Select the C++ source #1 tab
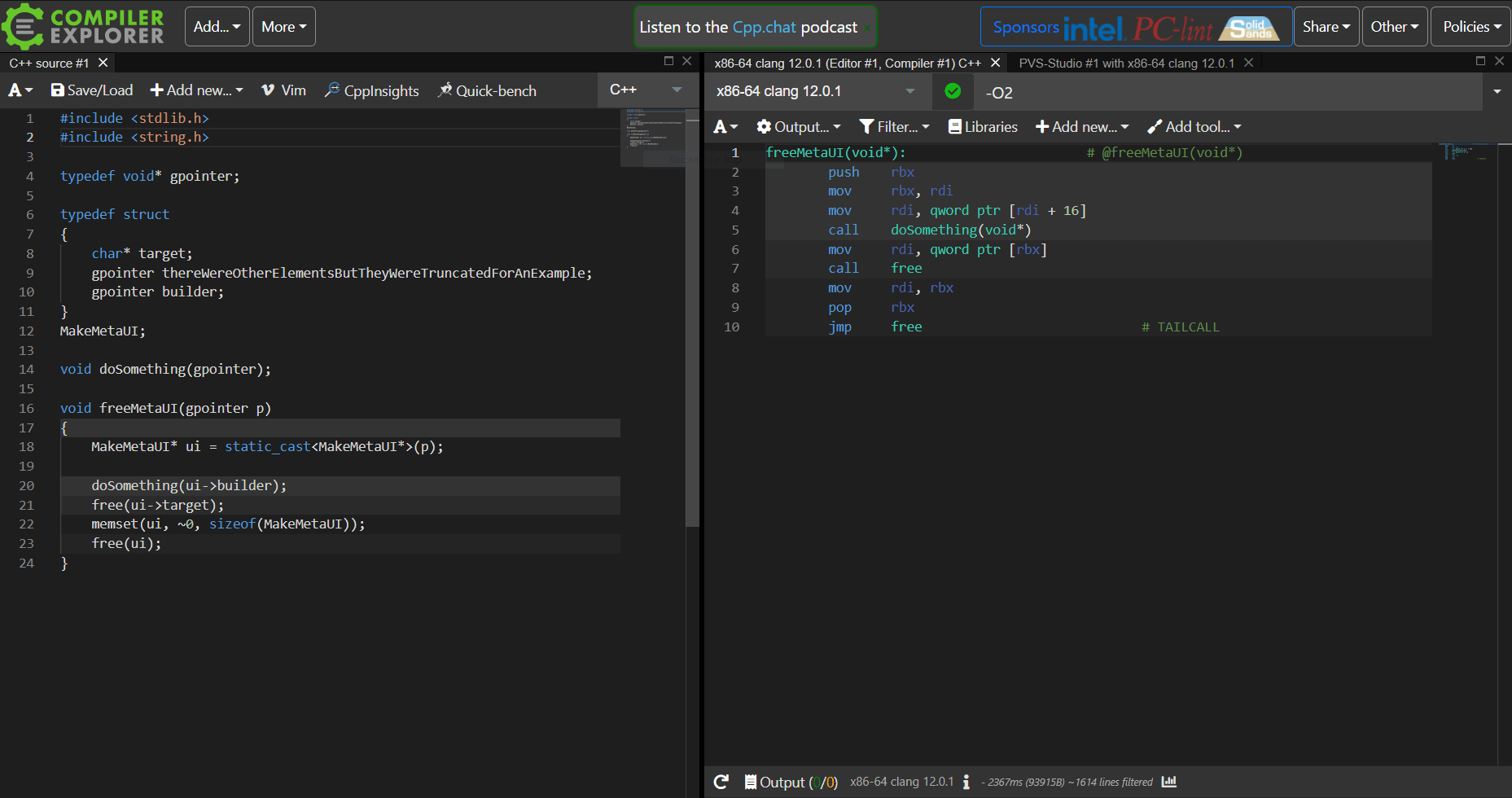Viewport: 1512px width, 798px height. click(x=49, y=63)
